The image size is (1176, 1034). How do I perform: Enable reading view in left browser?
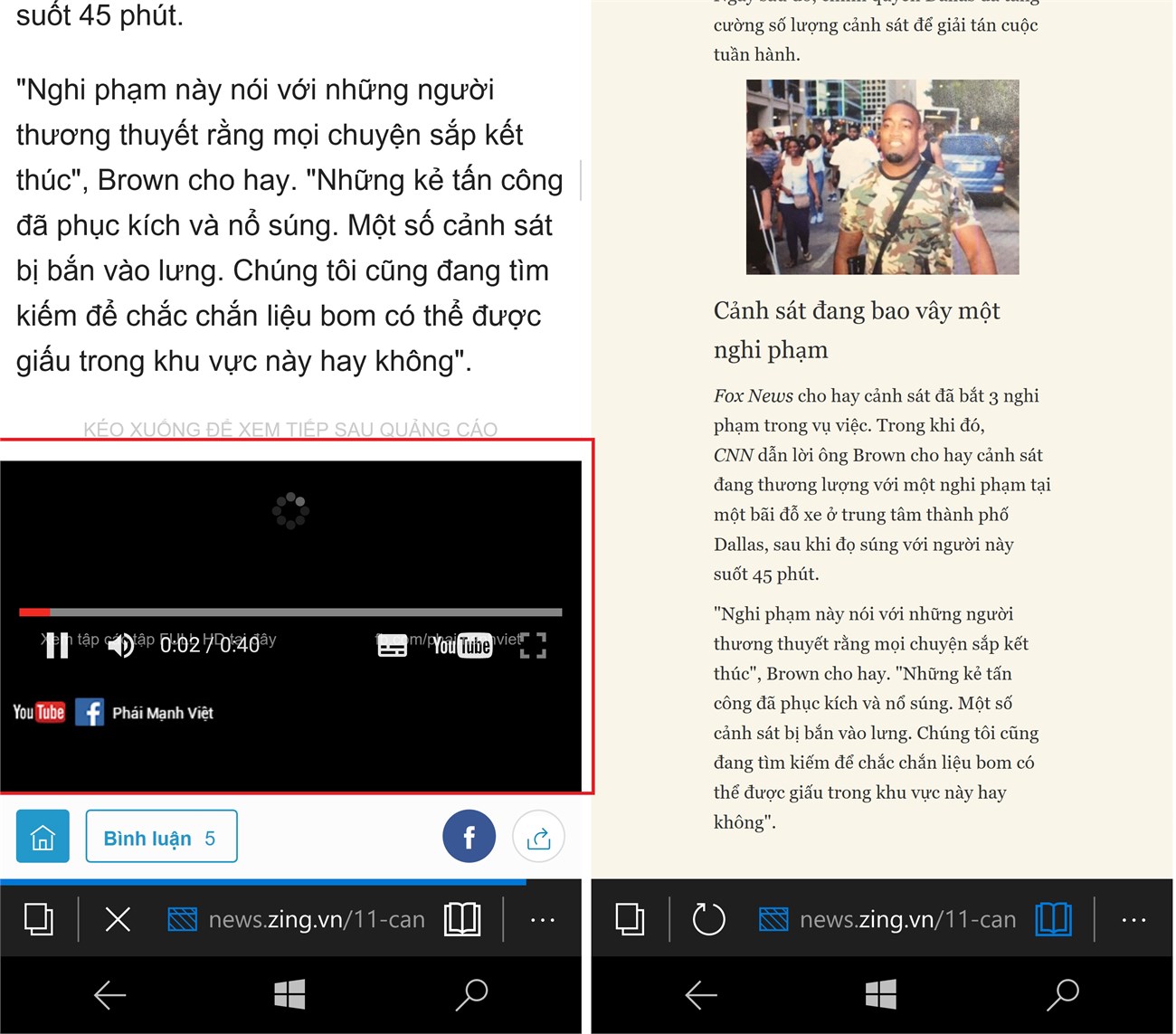coord(462,919)
